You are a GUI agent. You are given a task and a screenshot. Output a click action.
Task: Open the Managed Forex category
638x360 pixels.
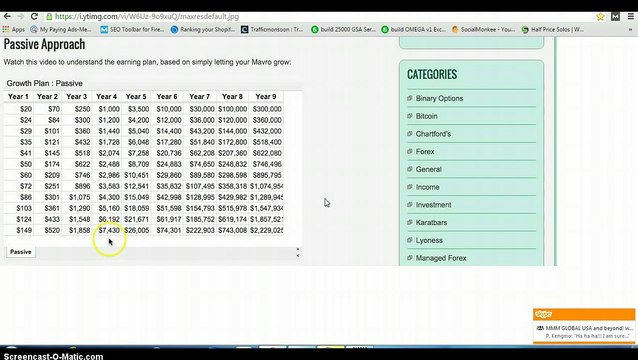pyautogui.click(x=441, y=258)
